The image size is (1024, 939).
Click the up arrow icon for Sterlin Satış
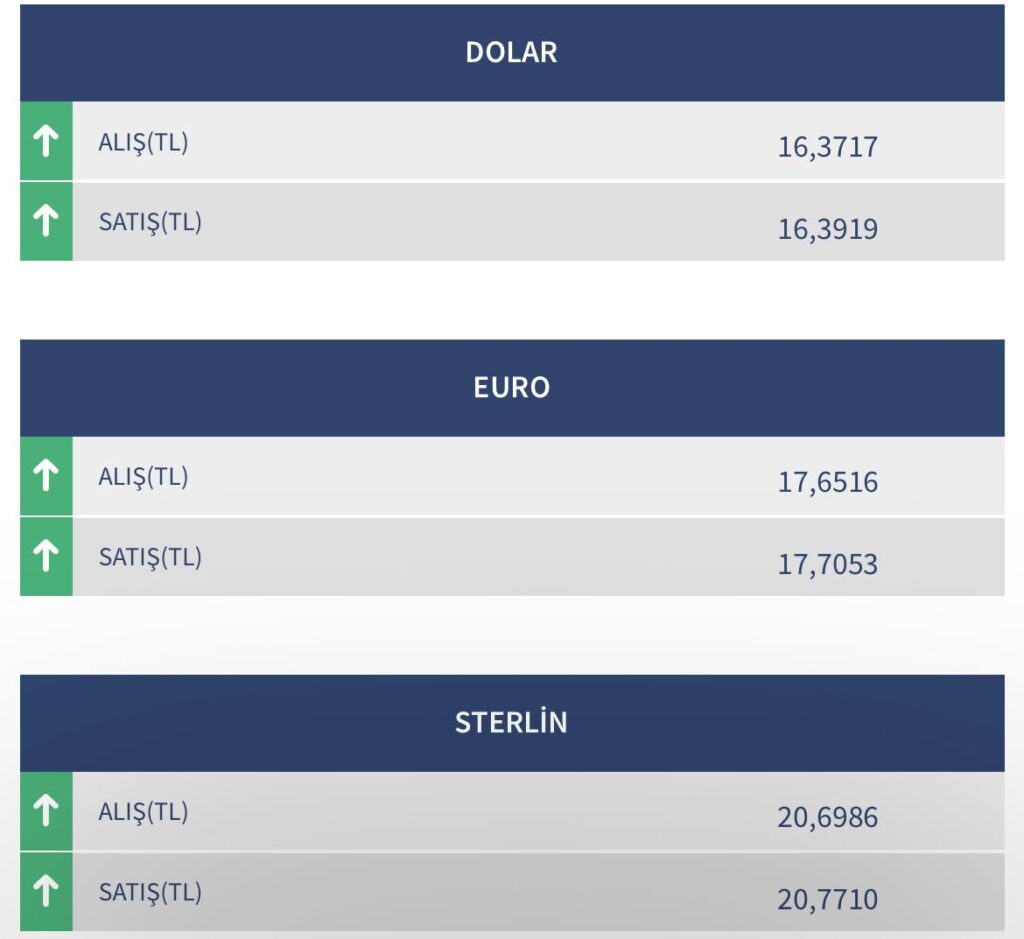tap(46, 891)
